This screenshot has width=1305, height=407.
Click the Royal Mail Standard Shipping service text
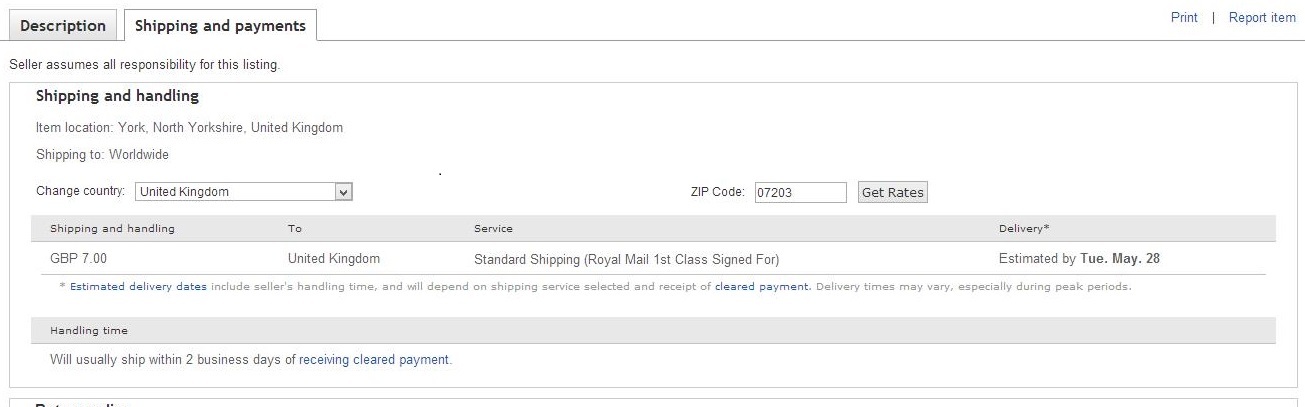click(626, 259)
